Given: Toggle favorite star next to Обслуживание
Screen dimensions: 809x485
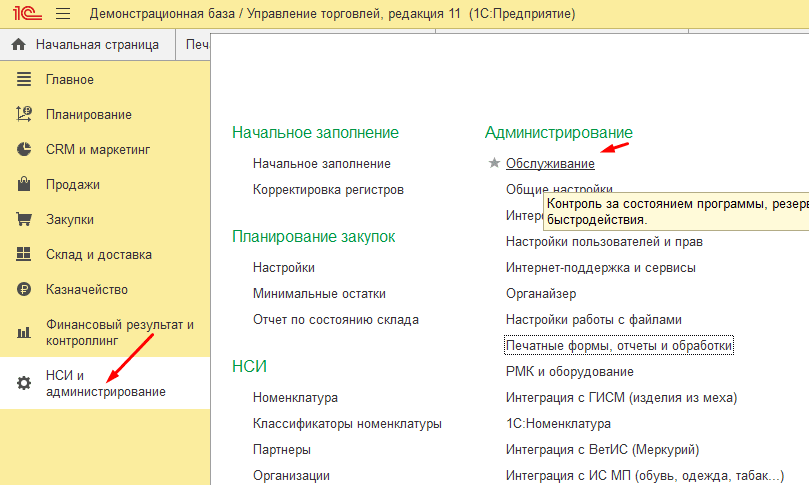Looking at the screenshot, I should click(x=494, y=163).
